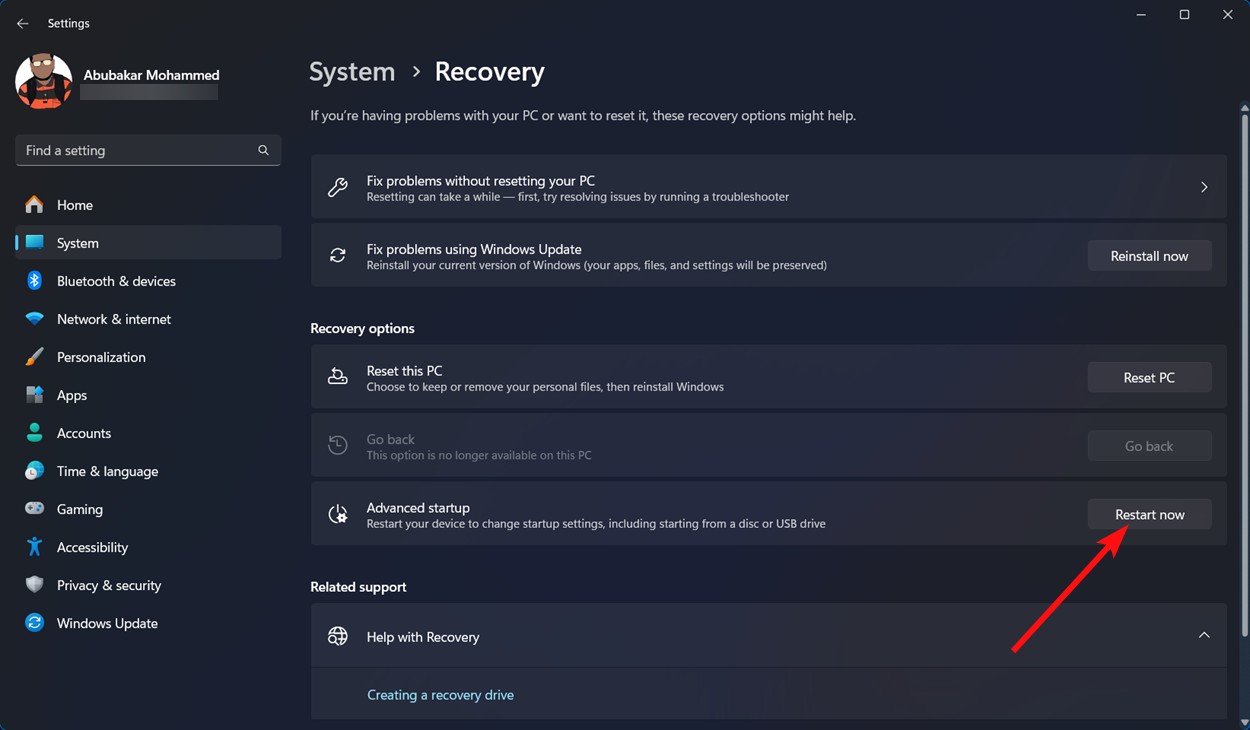This screenshot has width=1250, height=730.
Task: Expand the fix problems troubleshooter row
Action: [x=1204, y=187]
